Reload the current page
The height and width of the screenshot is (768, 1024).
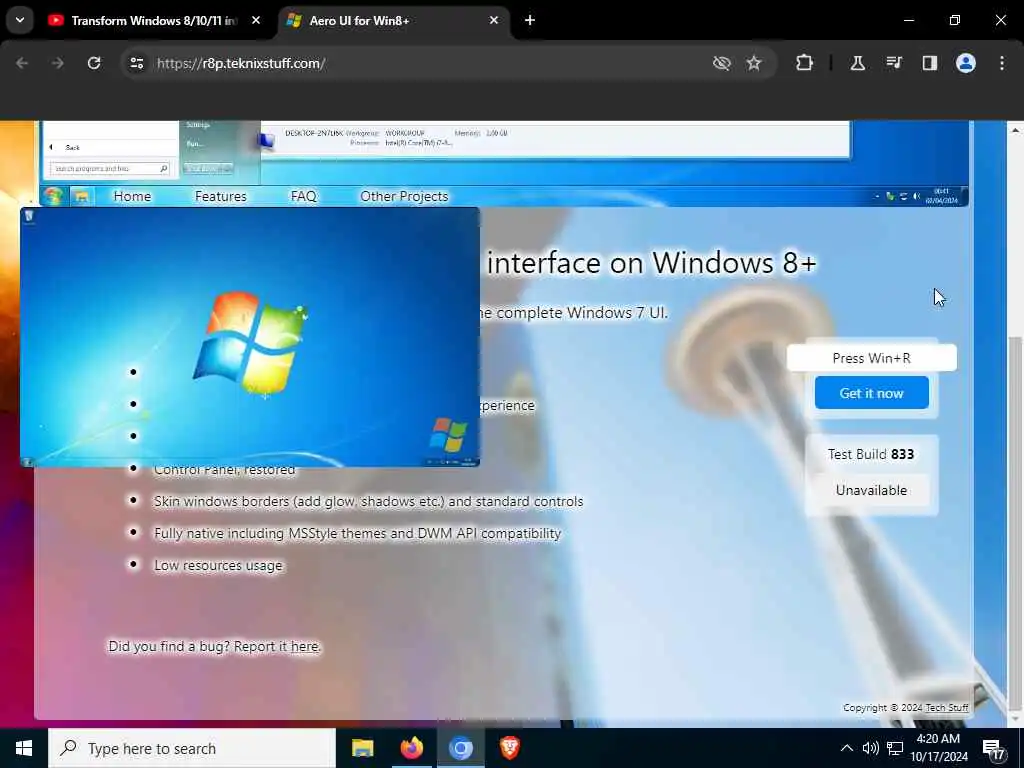click(x=94, y=63)
